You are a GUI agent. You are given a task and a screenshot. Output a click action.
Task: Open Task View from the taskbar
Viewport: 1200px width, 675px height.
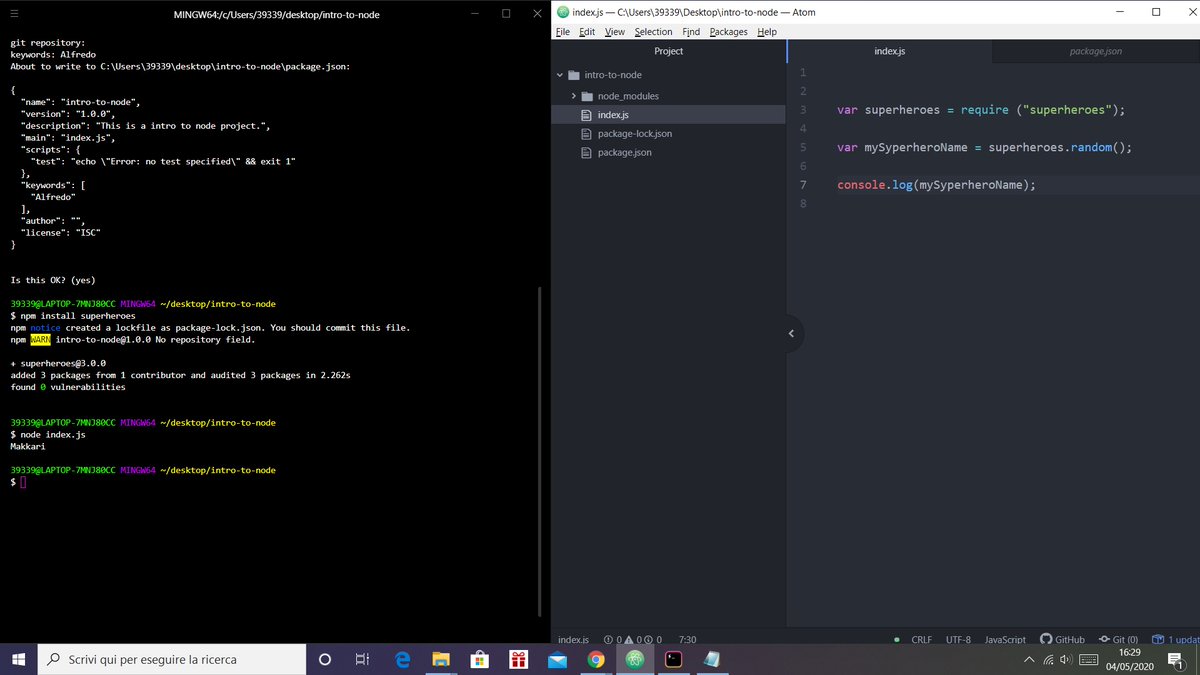pyautogui.click(x=363, y=659)
